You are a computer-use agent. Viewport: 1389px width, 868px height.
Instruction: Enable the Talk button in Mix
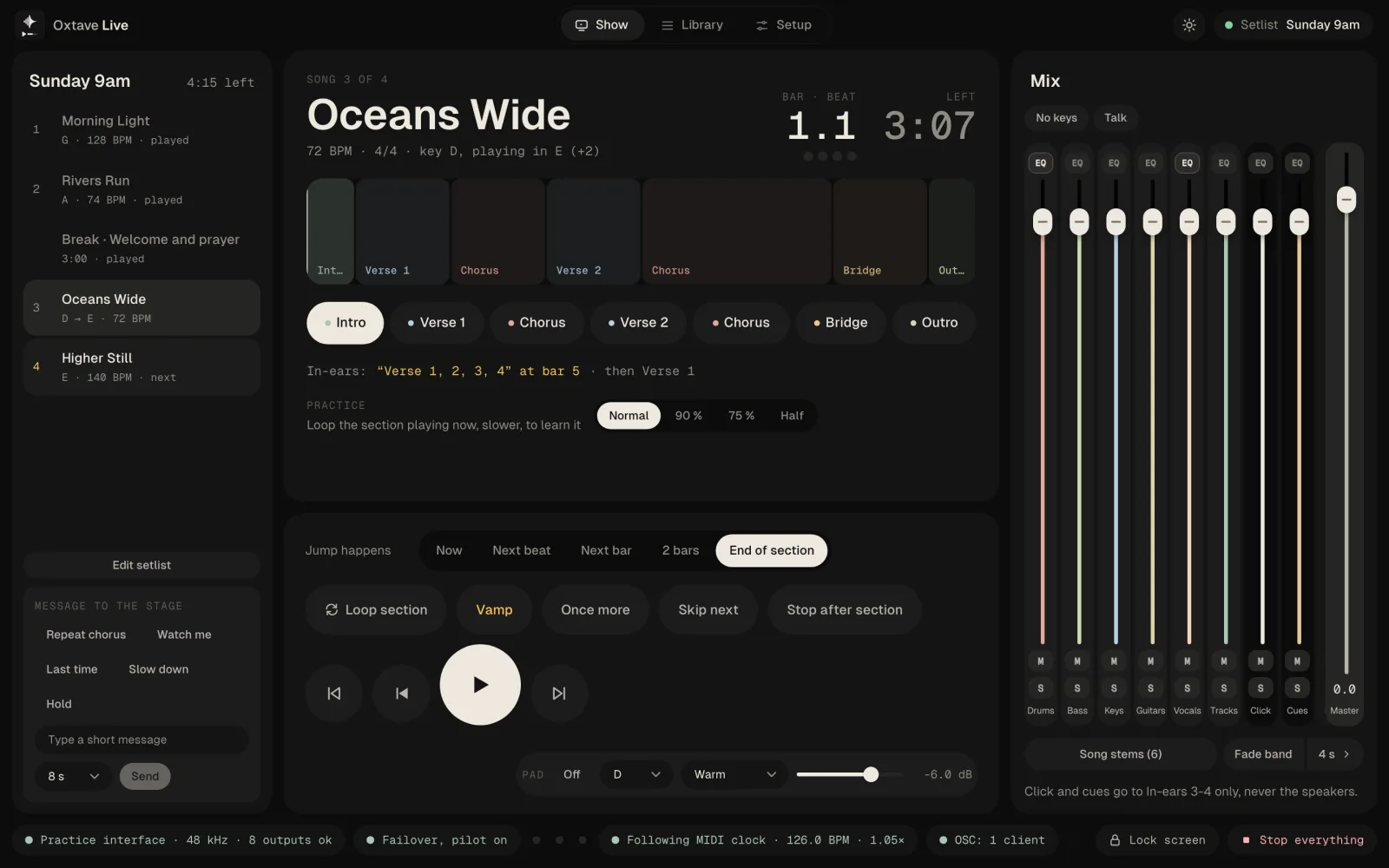pos(1116,118)
